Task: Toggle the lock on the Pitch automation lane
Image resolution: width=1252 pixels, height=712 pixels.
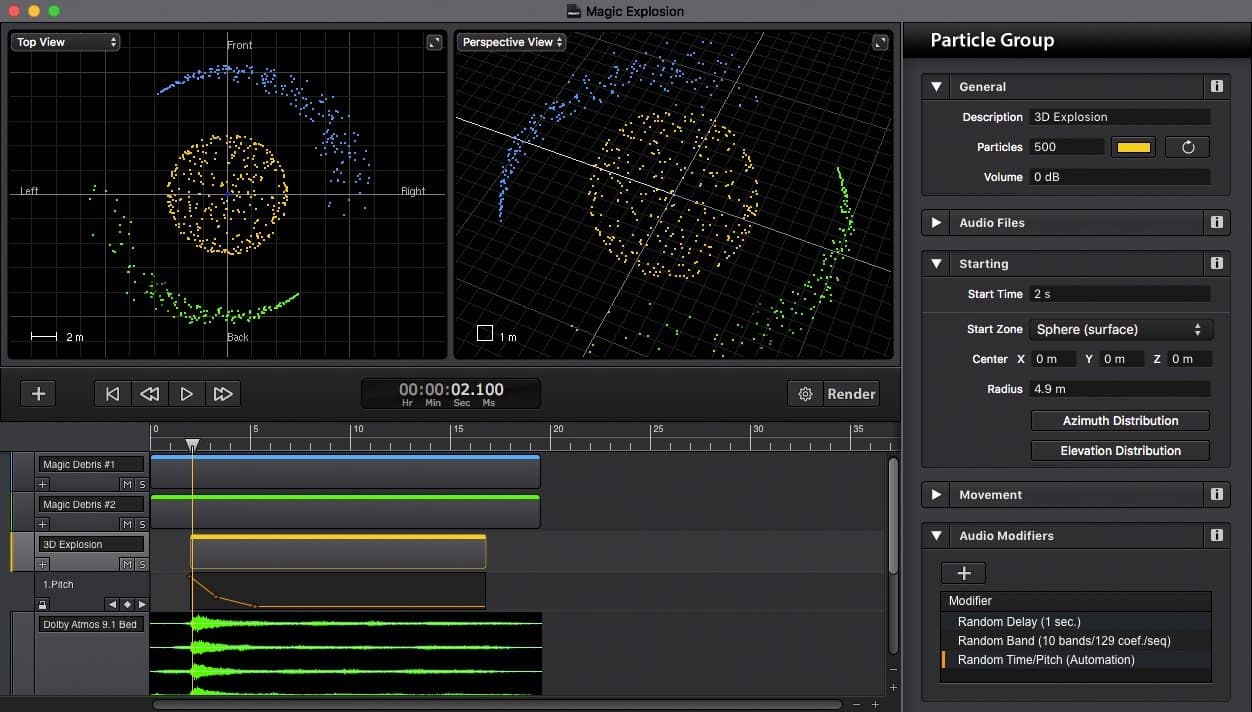Action: point(42,604)
